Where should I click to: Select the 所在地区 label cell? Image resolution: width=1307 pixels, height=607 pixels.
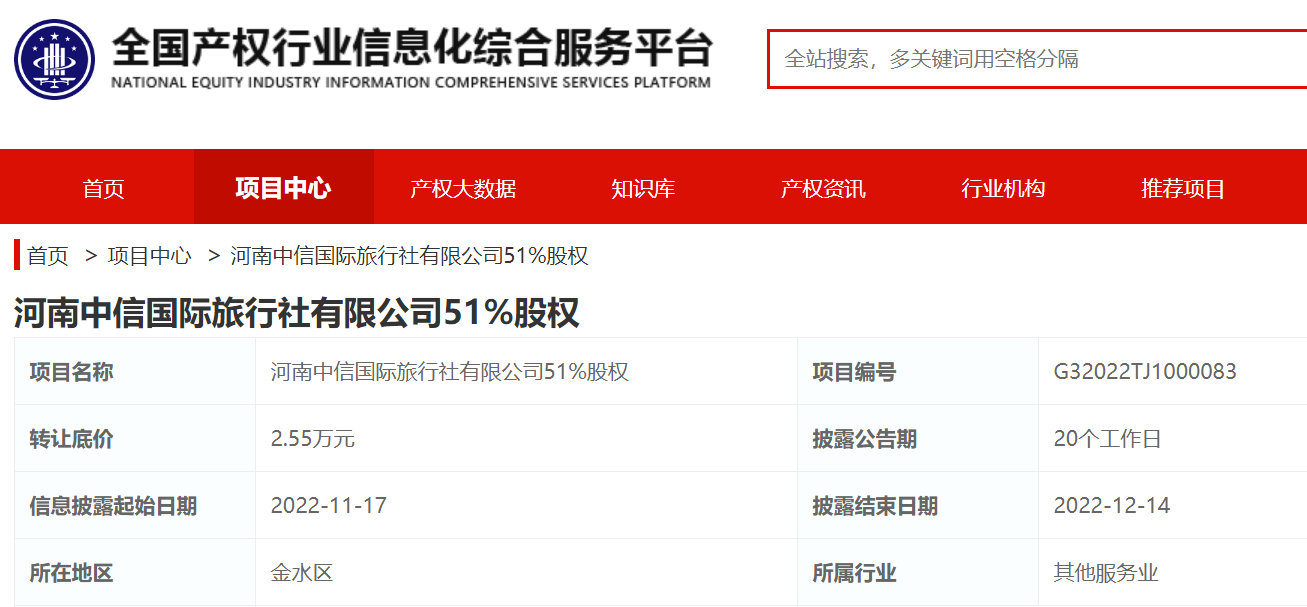(x=135, y=572)
